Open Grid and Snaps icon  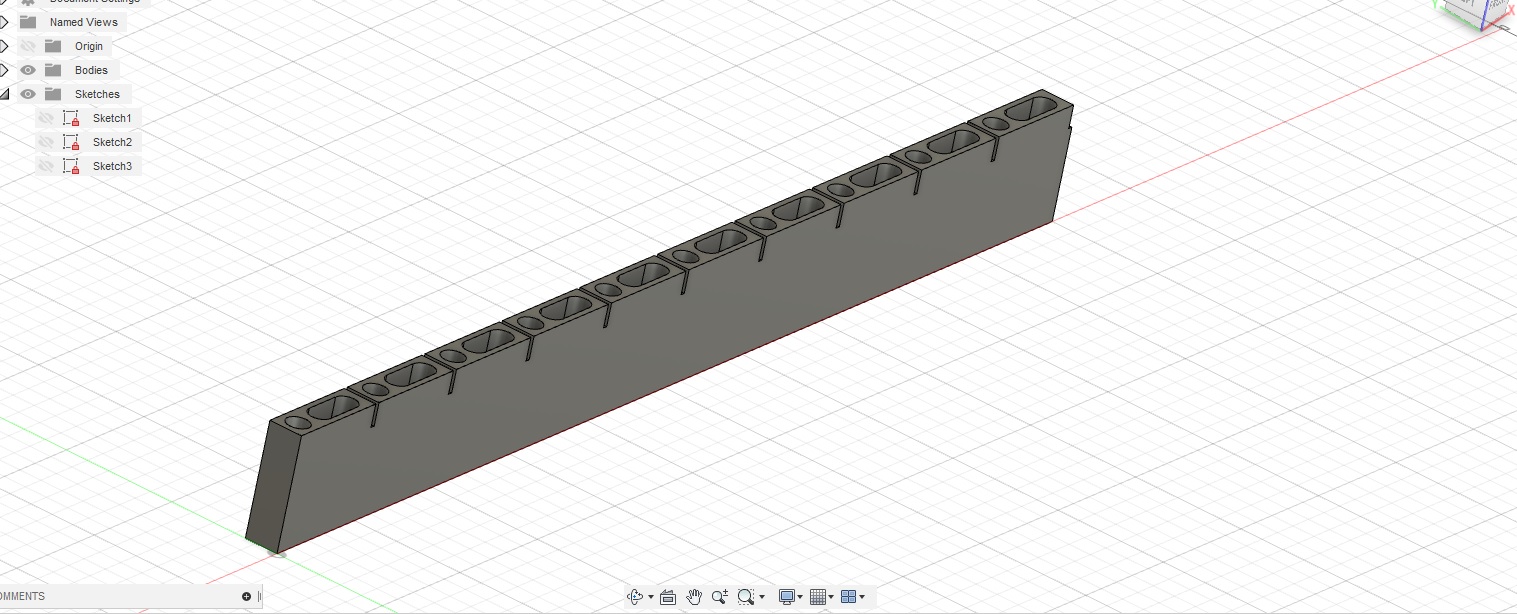(x=817, y=597)
